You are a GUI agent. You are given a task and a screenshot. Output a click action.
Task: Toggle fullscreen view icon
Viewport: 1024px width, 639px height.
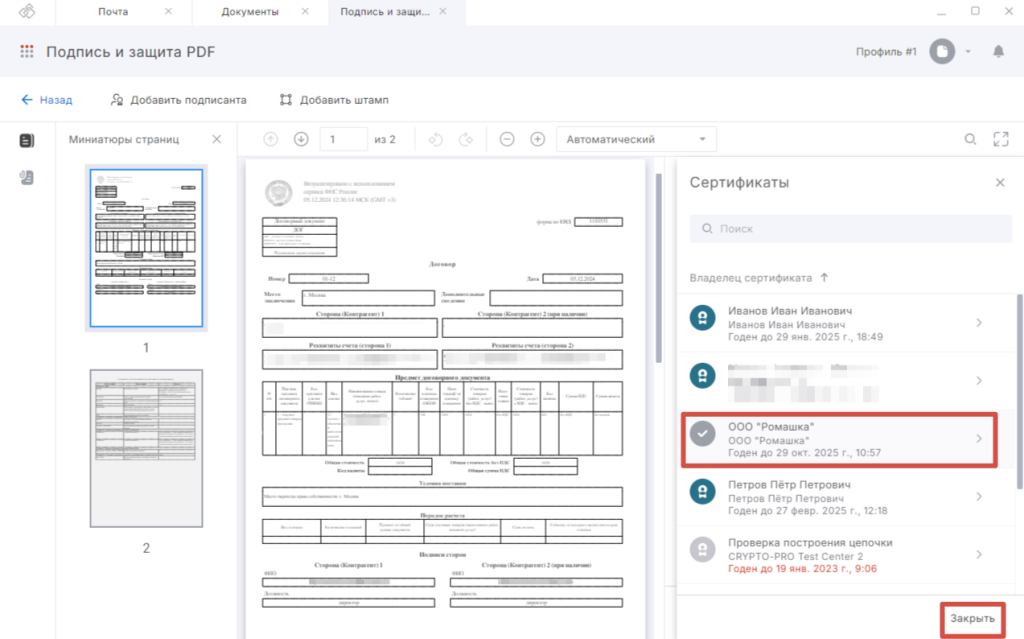[x=1001, y=139]
